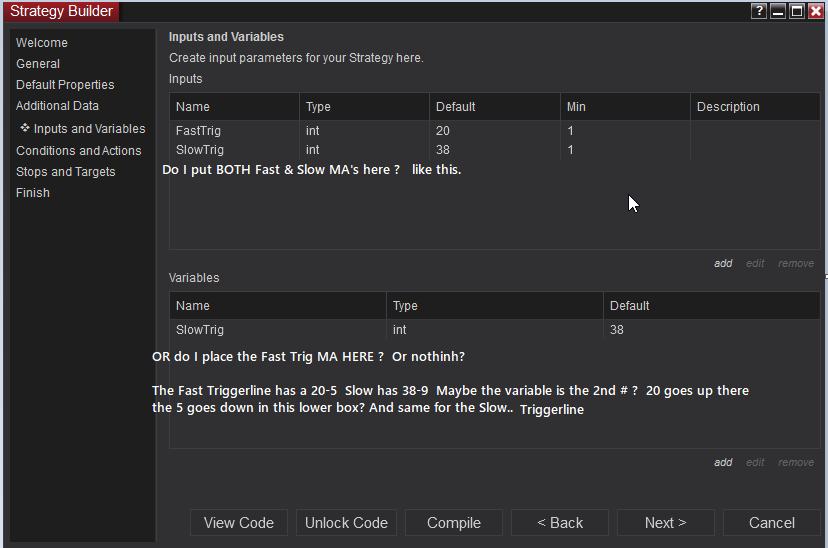This screenshot has height=548, width=828.
Task: Go to the Welcome step
Action: tap(42, 43)
